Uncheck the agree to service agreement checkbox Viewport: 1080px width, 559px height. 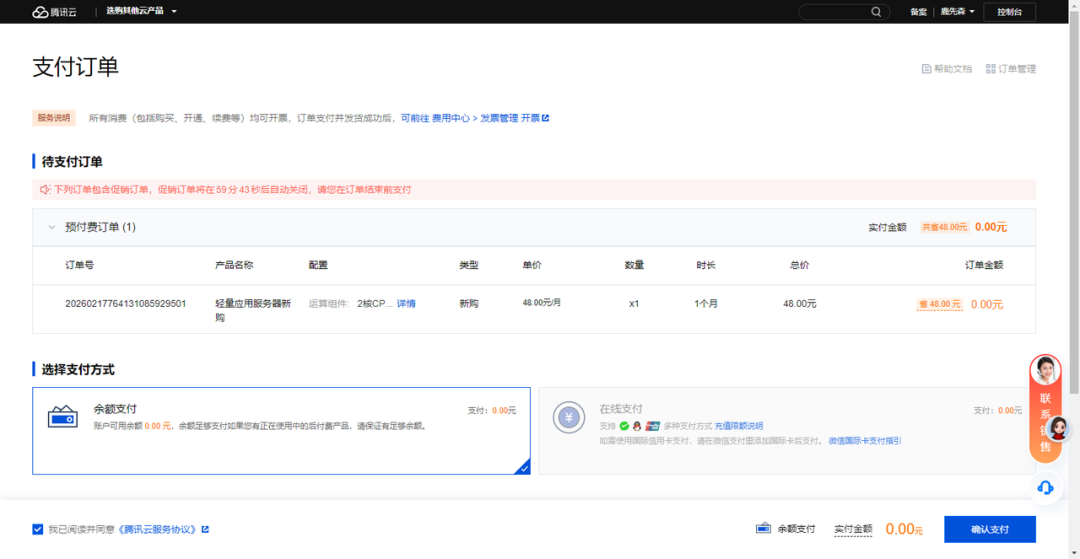point(37,529)
